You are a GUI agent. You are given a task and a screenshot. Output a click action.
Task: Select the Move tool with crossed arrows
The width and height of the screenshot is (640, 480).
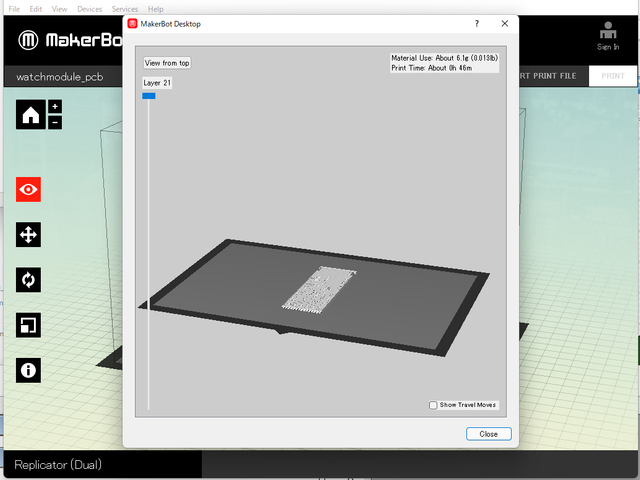(28, 235)
